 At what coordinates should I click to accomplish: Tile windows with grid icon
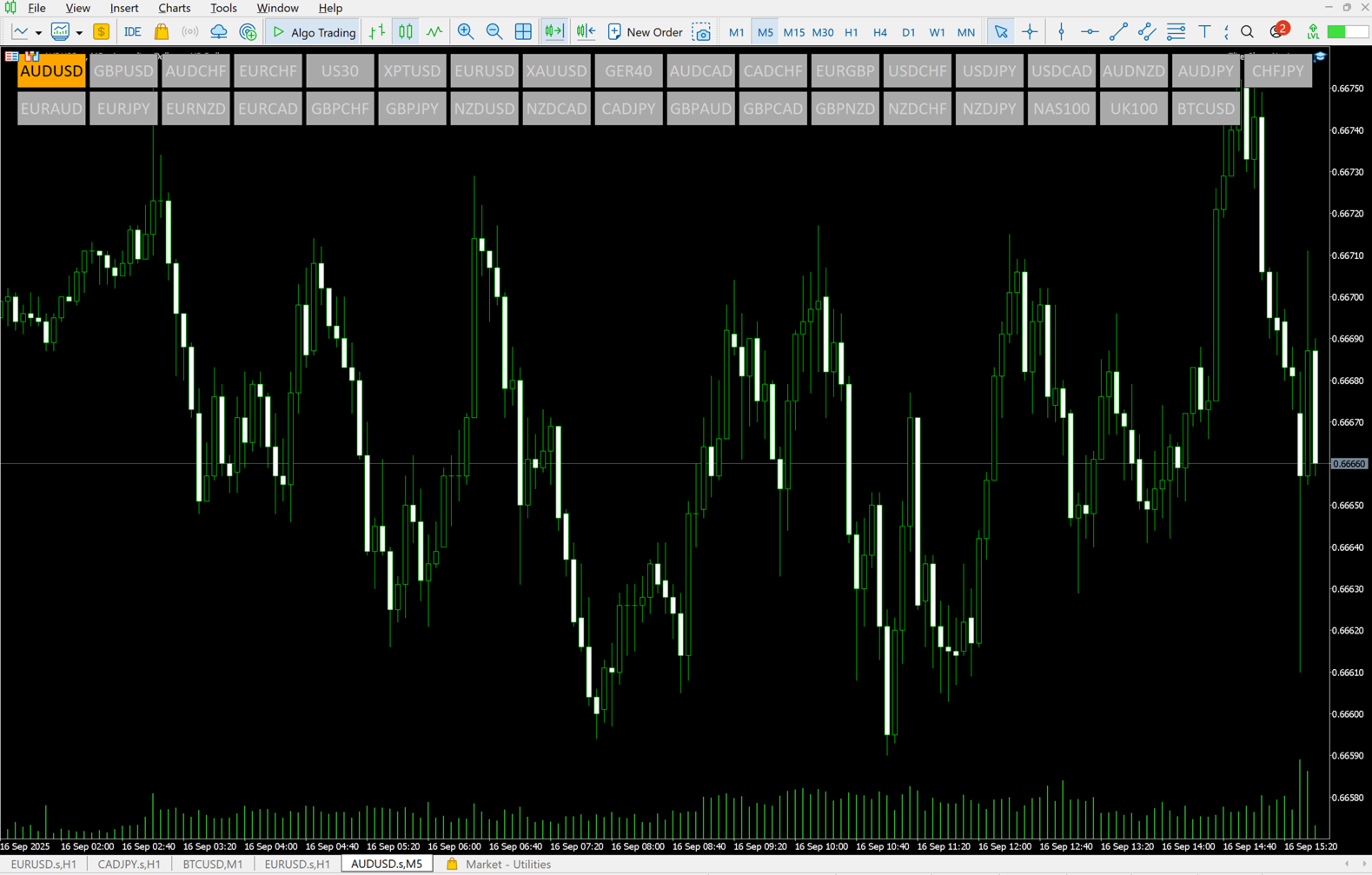point(523,32)
